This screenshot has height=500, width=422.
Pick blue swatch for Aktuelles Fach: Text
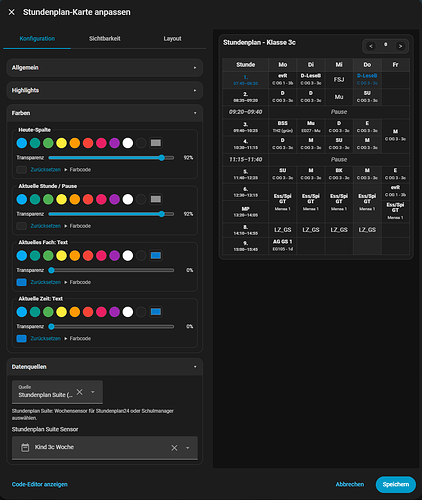(x=22, y=256)
